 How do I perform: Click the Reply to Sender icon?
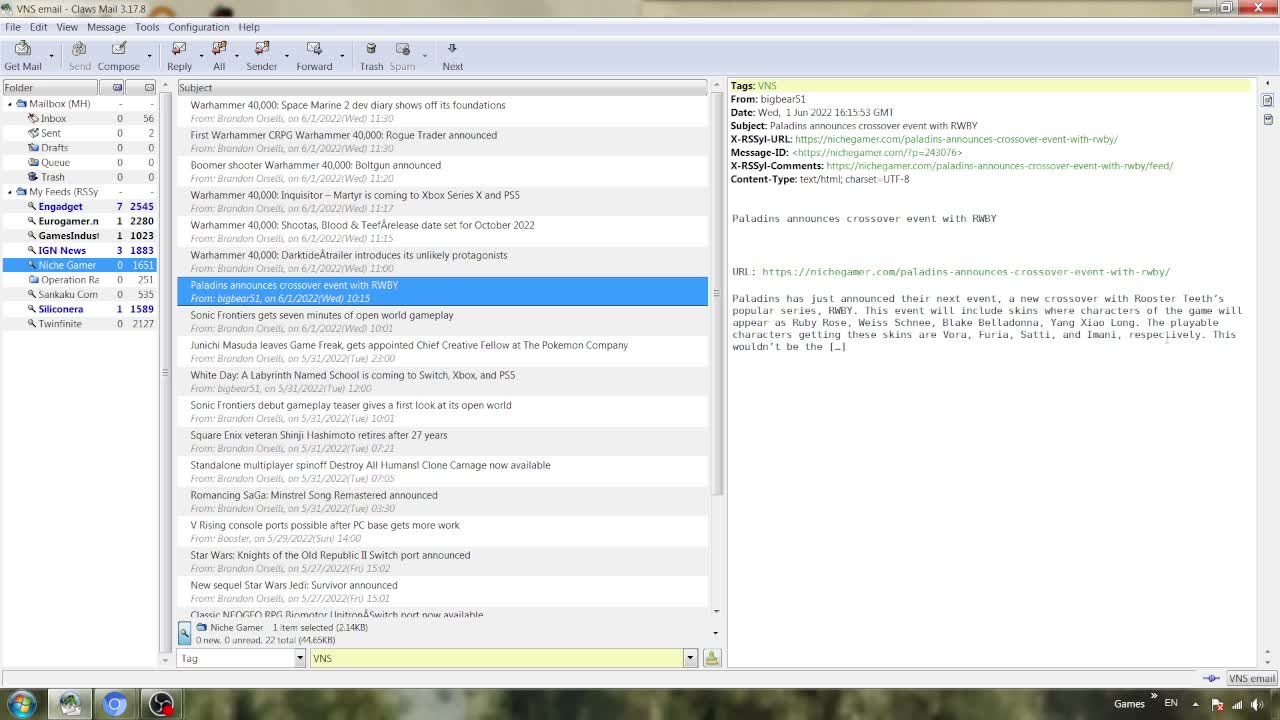(262, 48)
